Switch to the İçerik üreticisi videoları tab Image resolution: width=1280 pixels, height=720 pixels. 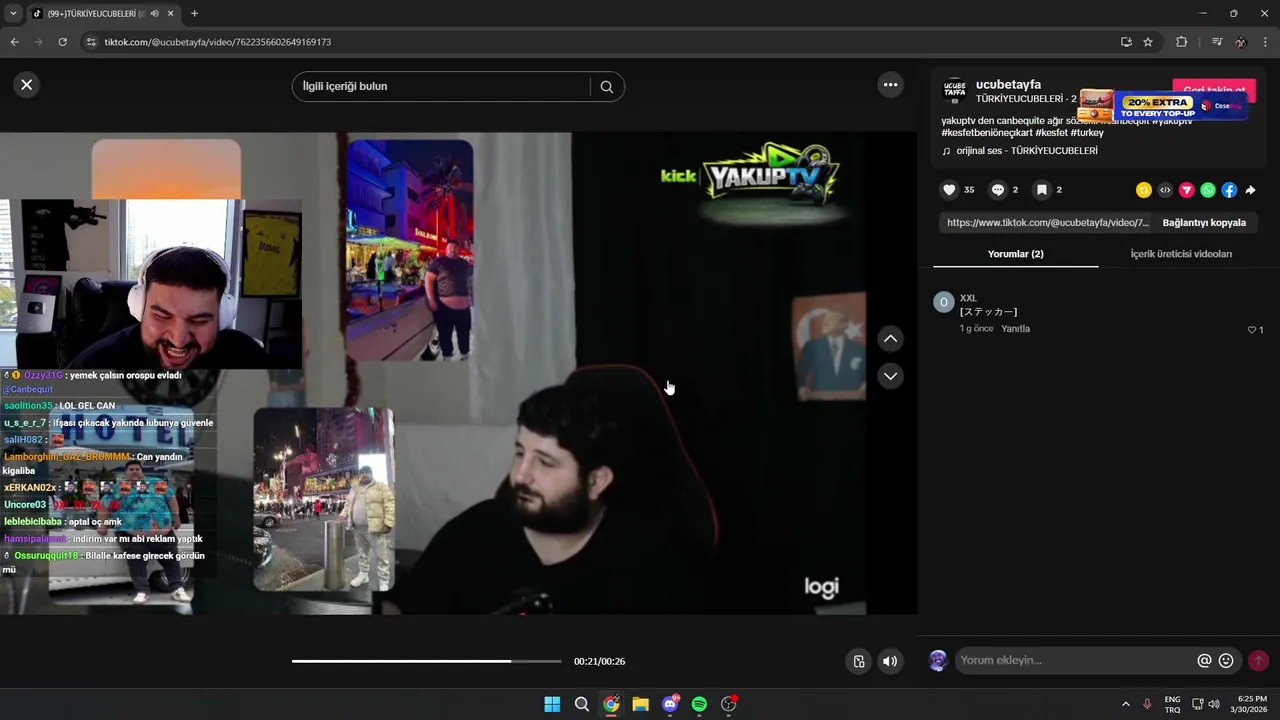coord(1181,254)
